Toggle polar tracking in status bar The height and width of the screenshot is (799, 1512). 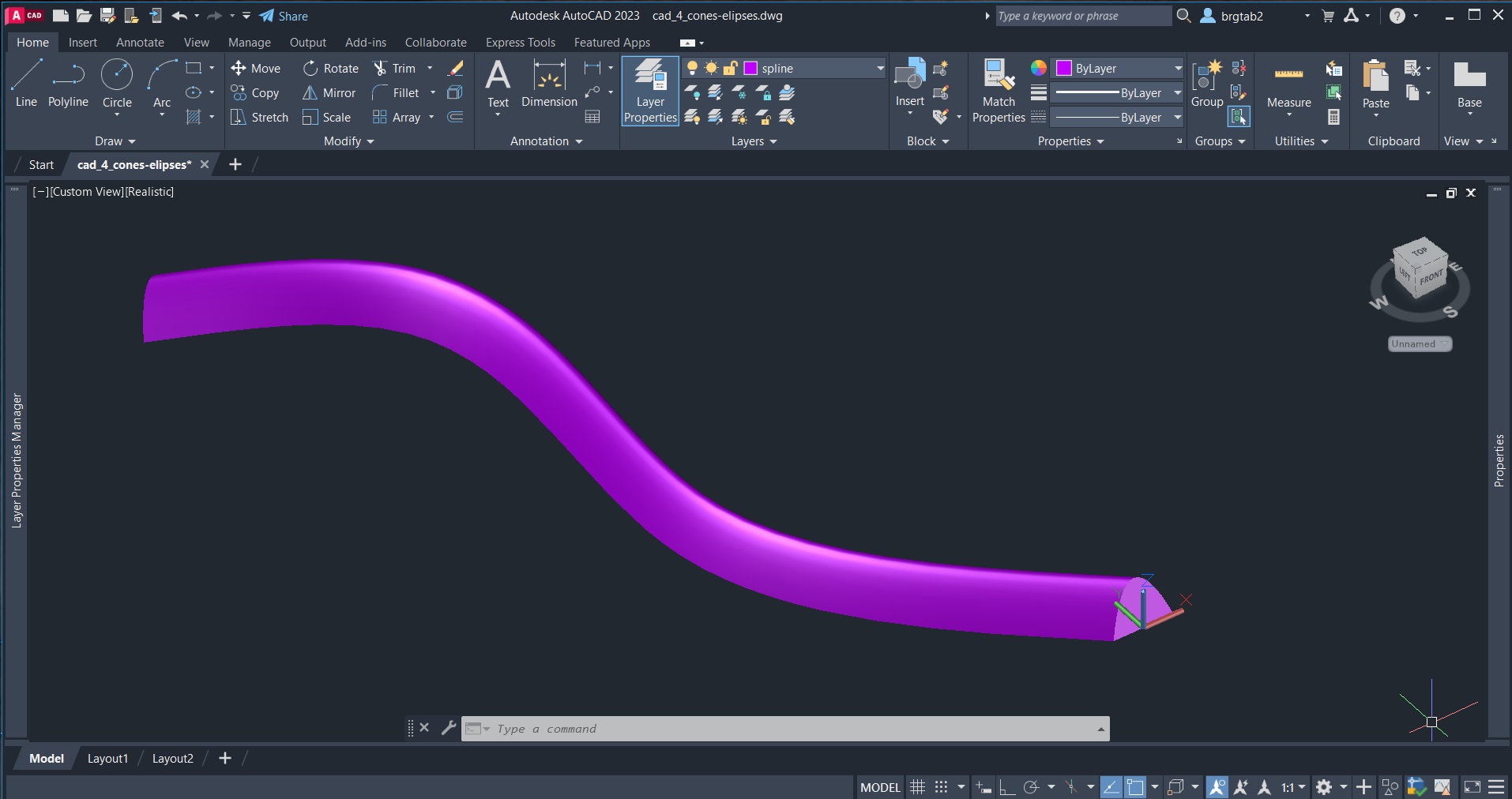point(1031,787)
